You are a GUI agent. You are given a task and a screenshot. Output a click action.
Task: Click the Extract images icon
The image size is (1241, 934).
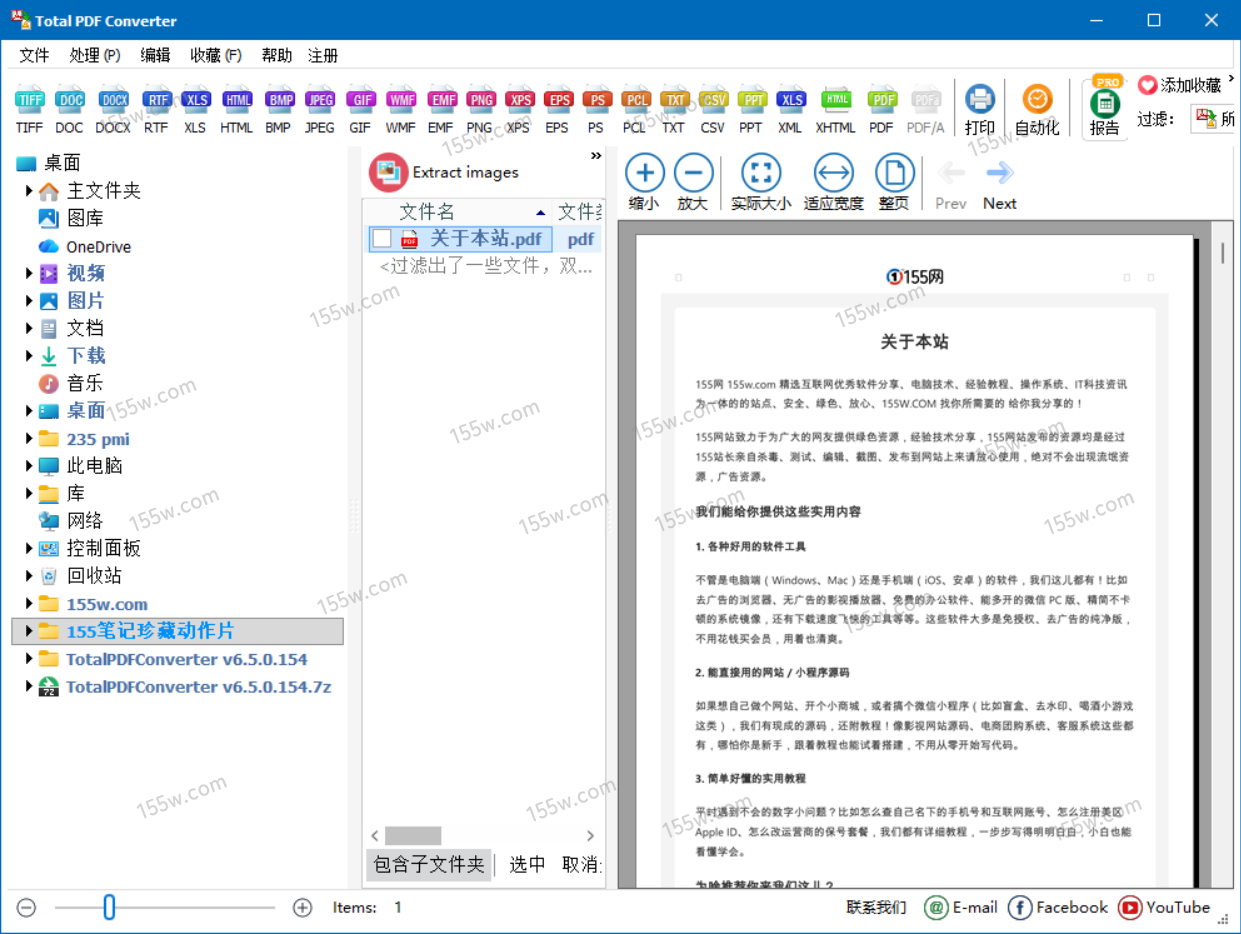(x=388, y=172)
